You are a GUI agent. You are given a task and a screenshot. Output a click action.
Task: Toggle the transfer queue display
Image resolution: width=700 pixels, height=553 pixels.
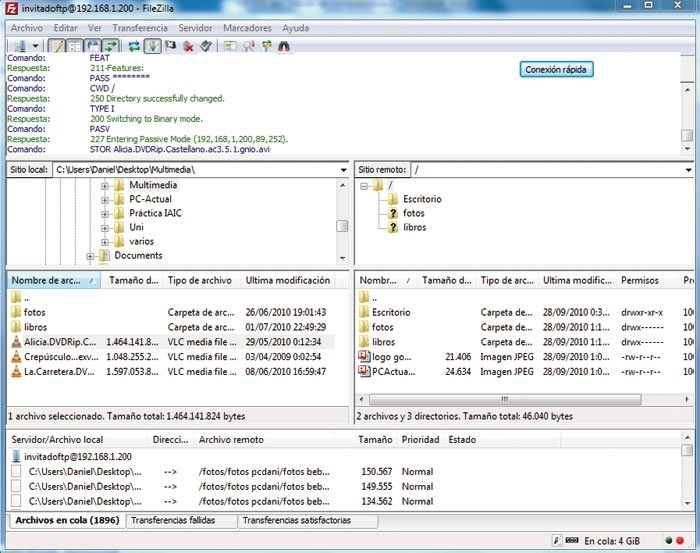coord(111,46)
